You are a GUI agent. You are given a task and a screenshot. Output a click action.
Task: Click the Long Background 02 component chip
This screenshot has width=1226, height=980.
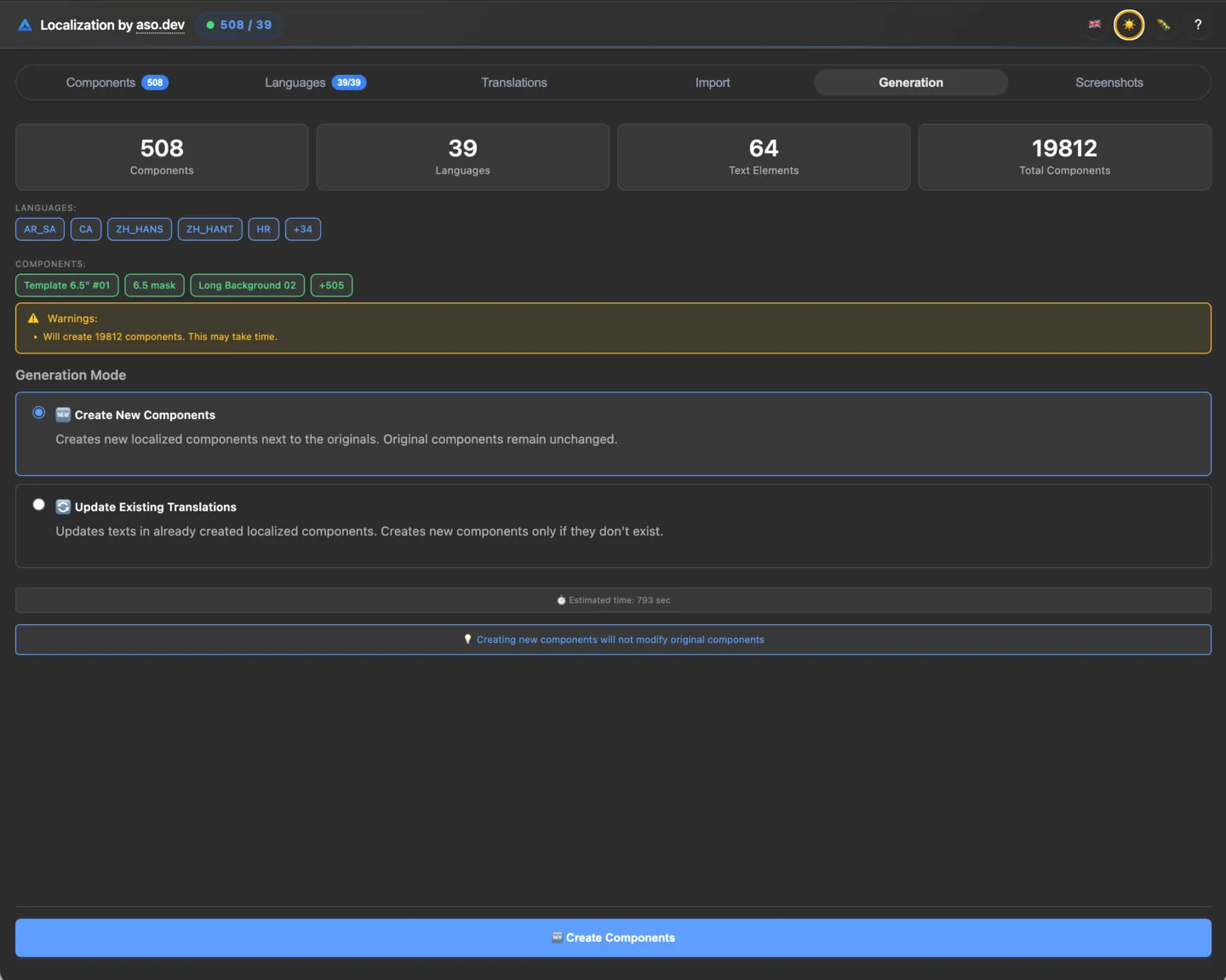[x=247, y=285]
